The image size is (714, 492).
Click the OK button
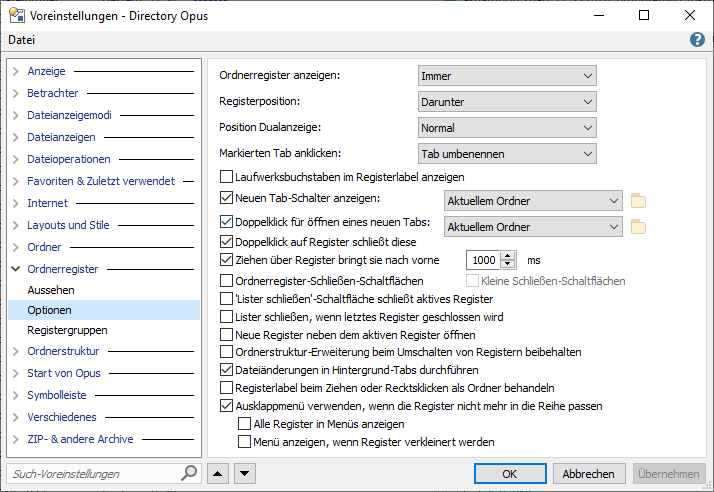pyautogui.click(x=510, y=474)
